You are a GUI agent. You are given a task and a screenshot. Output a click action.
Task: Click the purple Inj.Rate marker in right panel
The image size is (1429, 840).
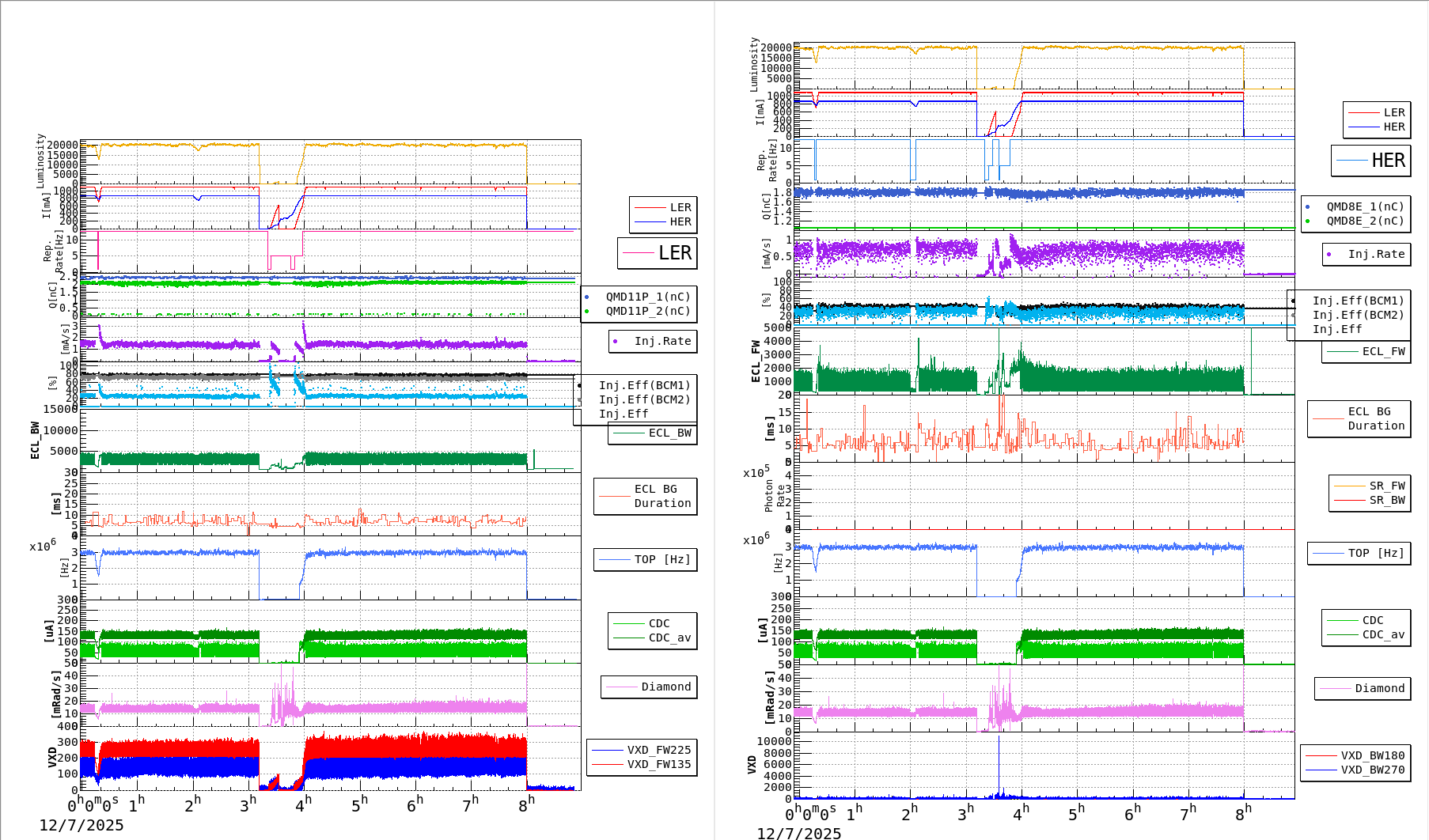point(1329,255)
